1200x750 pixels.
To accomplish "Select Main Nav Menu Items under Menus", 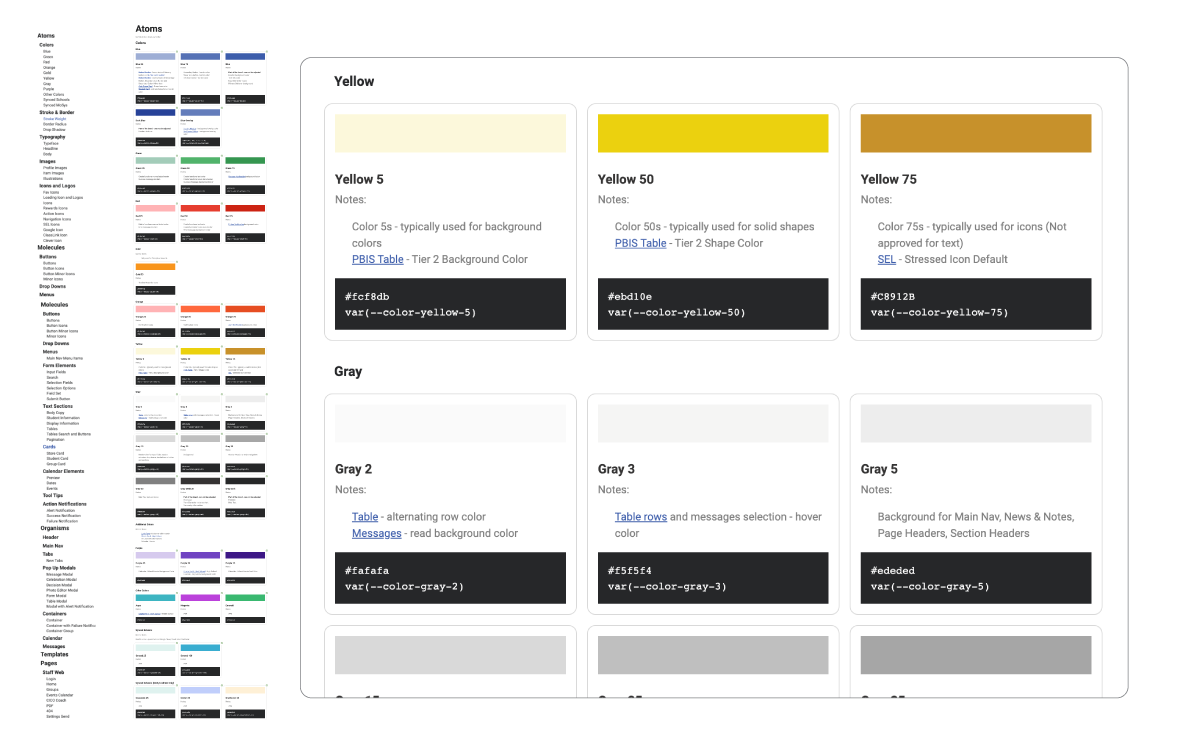I will coord(64,357).
